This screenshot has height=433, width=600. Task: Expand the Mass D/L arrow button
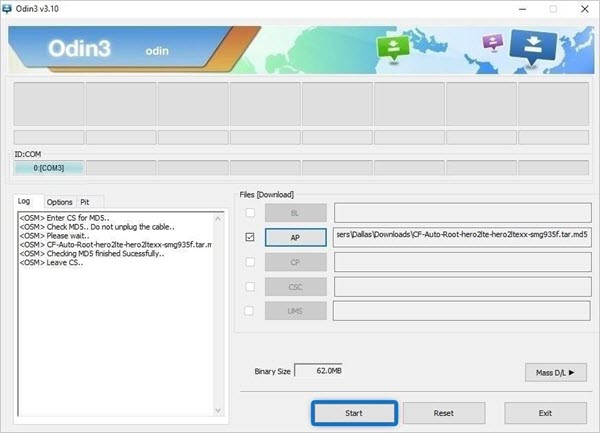(x=555, y=372)
